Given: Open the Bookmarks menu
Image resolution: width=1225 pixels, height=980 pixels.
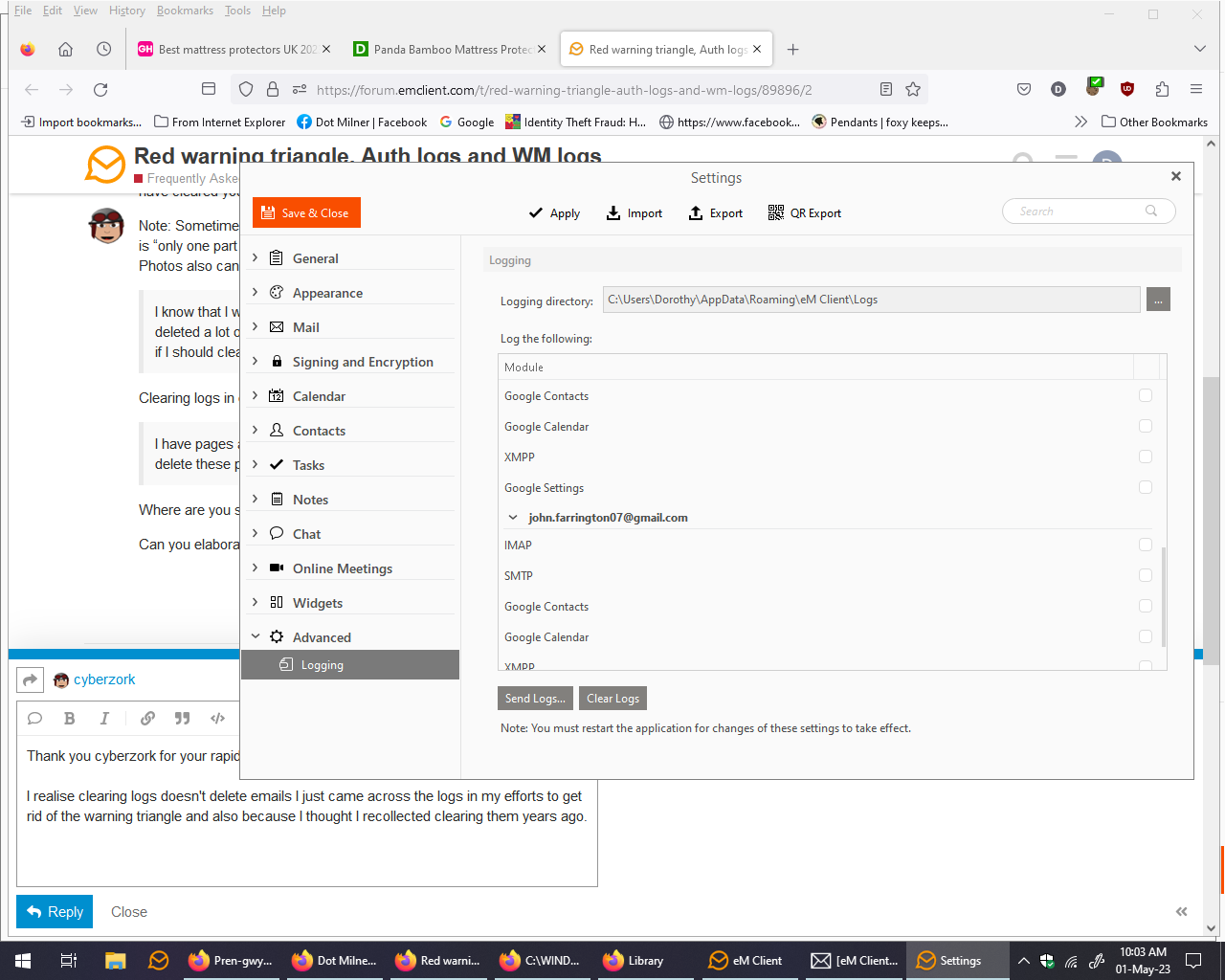Looking at the screenshot, I should click(185, 11).
